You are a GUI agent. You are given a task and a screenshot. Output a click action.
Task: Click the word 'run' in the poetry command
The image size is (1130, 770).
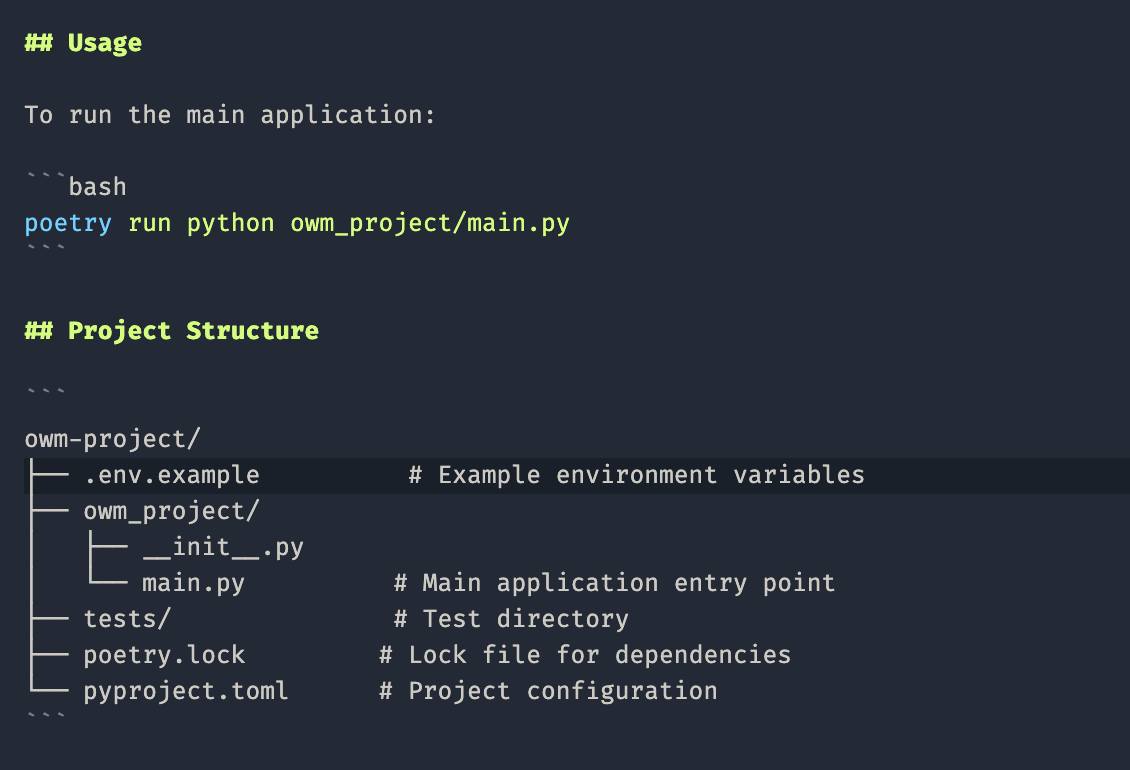[x=149, y=224]
